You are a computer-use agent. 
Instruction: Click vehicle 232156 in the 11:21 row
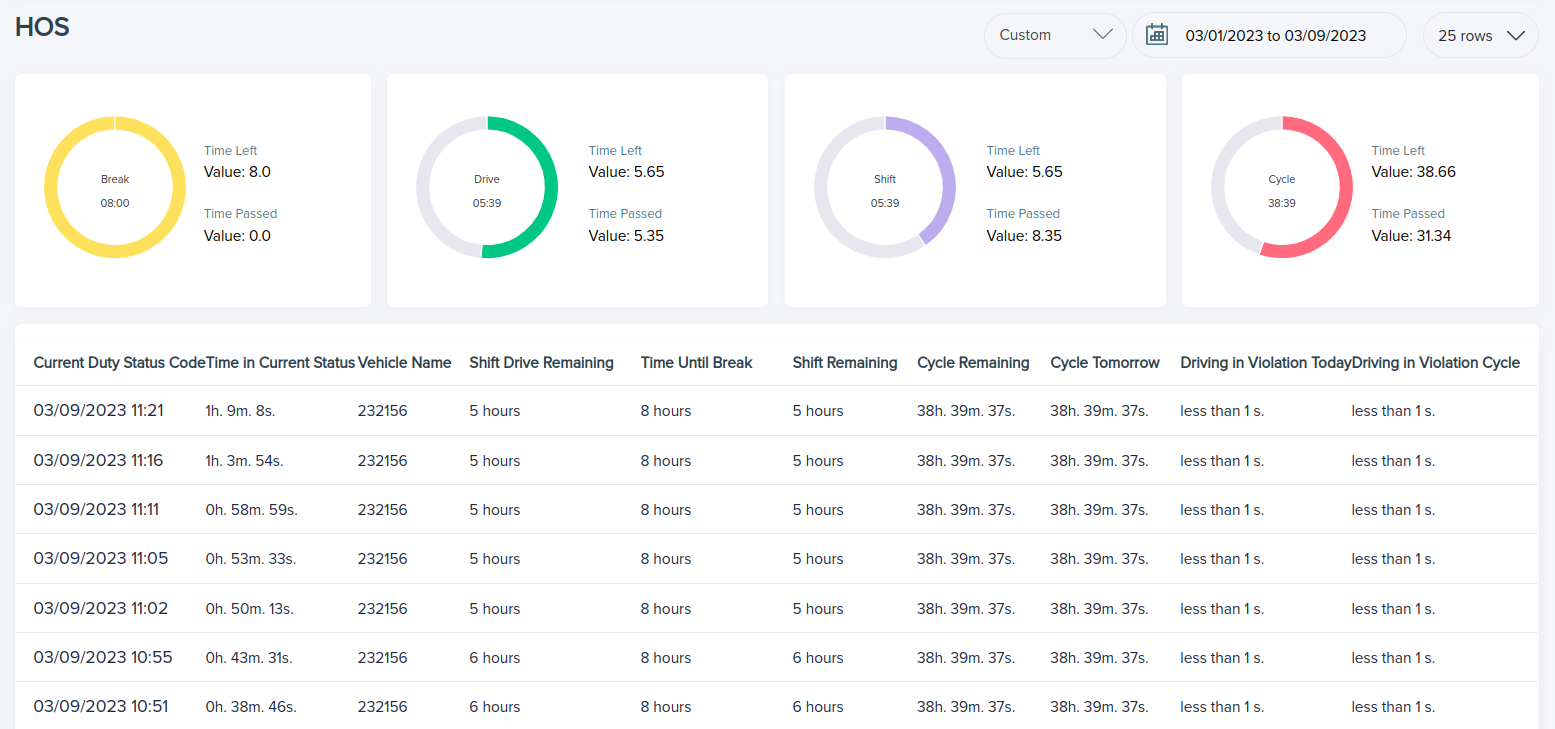(x=383, y=411)
